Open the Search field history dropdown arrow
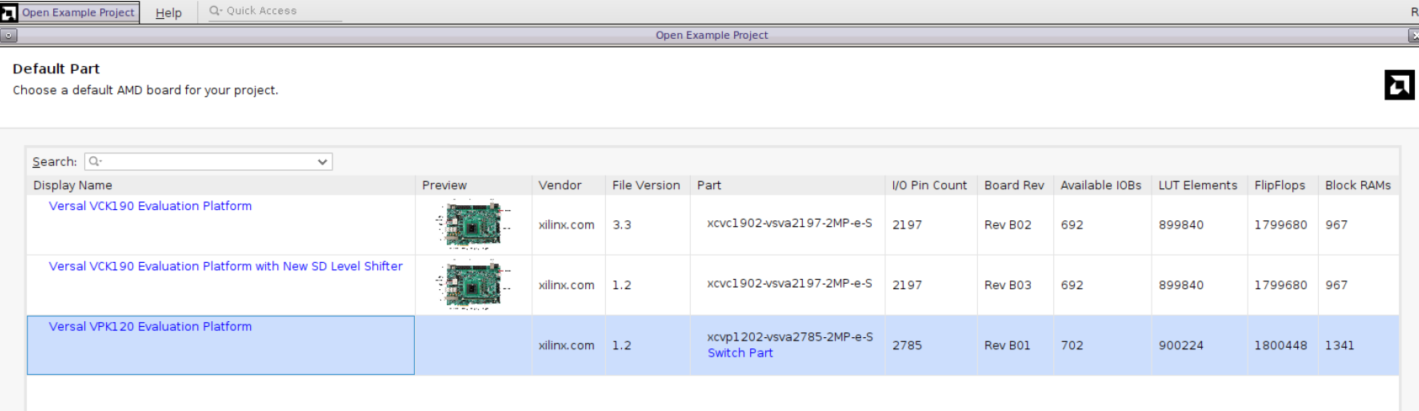 pos(322,162)
